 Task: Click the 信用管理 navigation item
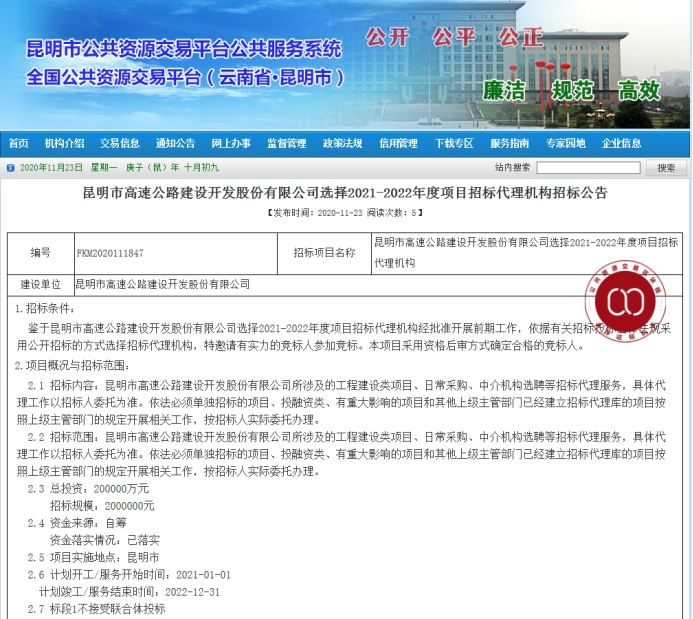399,143
